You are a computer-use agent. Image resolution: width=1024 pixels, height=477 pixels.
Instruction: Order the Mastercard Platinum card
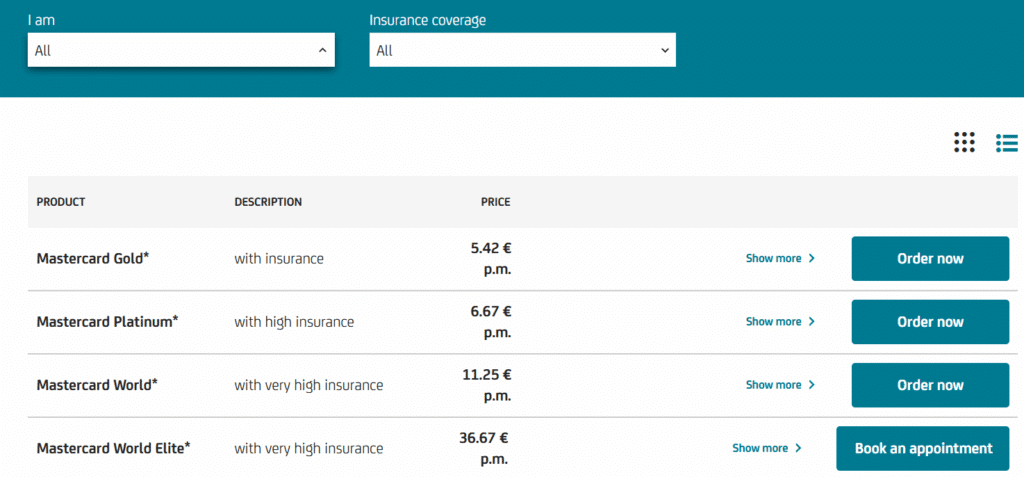[930, 322]
